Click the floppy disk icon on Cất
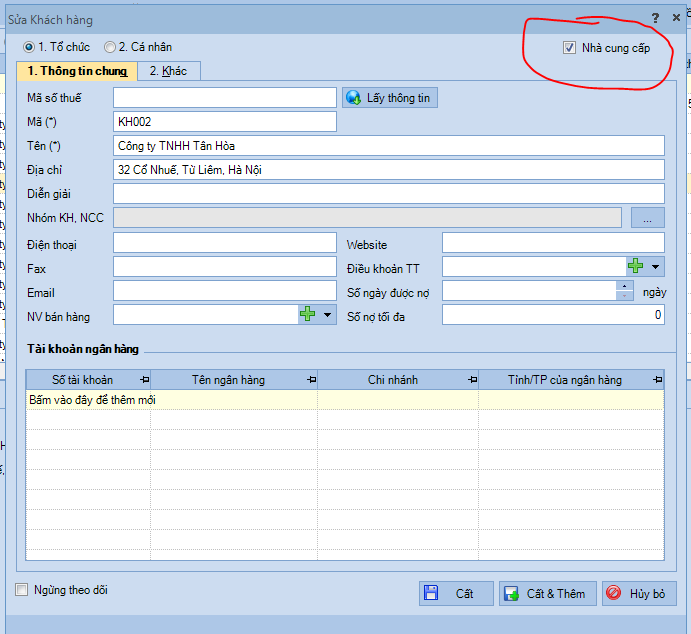This screenshot has height=634, width=691. click(x=431, y=593)
